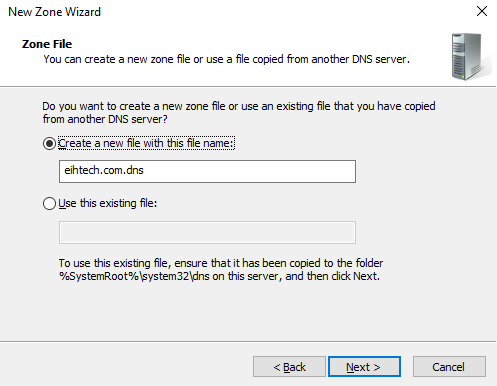Screen dimensions: 497x386
Task: Click the 'You can create a new zone file' subtitle
Action: point(226,59)
